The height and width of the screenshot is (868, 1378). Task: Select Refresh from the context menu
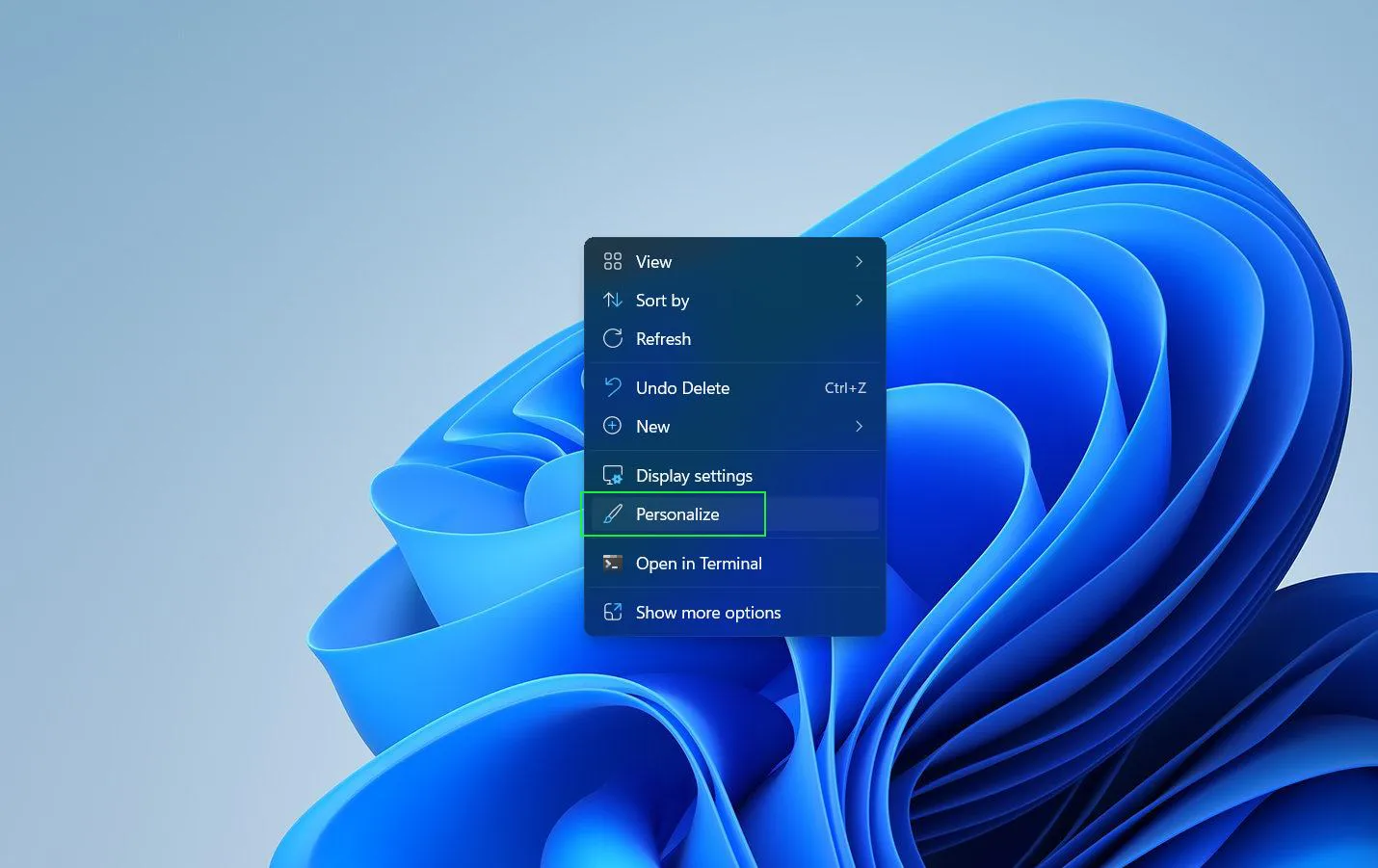coord(663,338)
